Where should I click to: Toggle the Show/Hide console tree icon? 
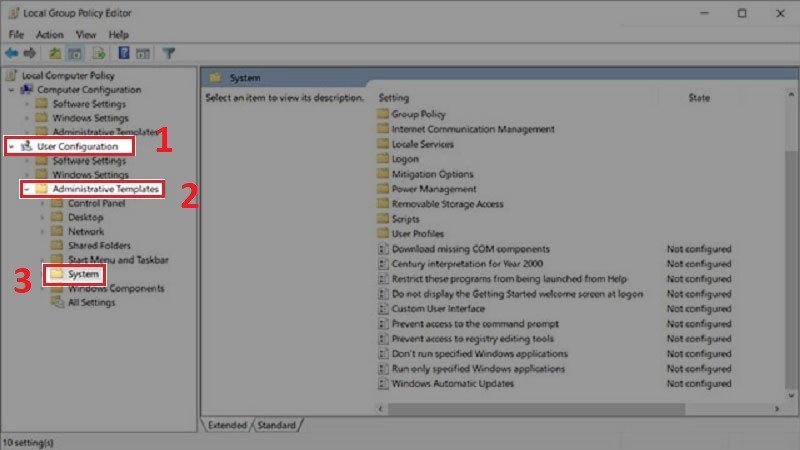coord(75,53)
